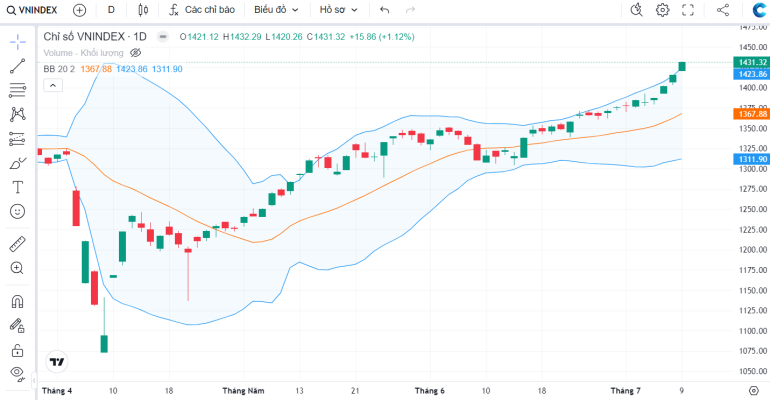The image size is (770, 400).
Task: Open forecasting and measurement position tool
Action: coord(18,138)
